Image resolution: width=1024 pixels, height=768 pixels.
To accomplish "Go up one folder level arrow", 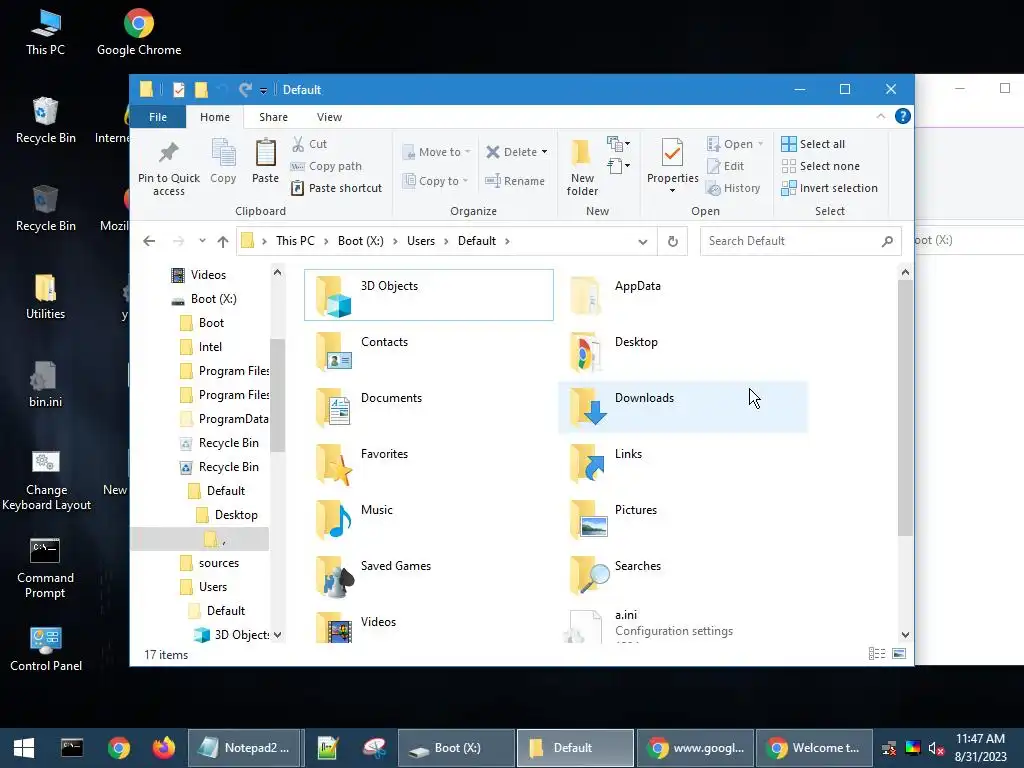I will [x=223, y=241].
